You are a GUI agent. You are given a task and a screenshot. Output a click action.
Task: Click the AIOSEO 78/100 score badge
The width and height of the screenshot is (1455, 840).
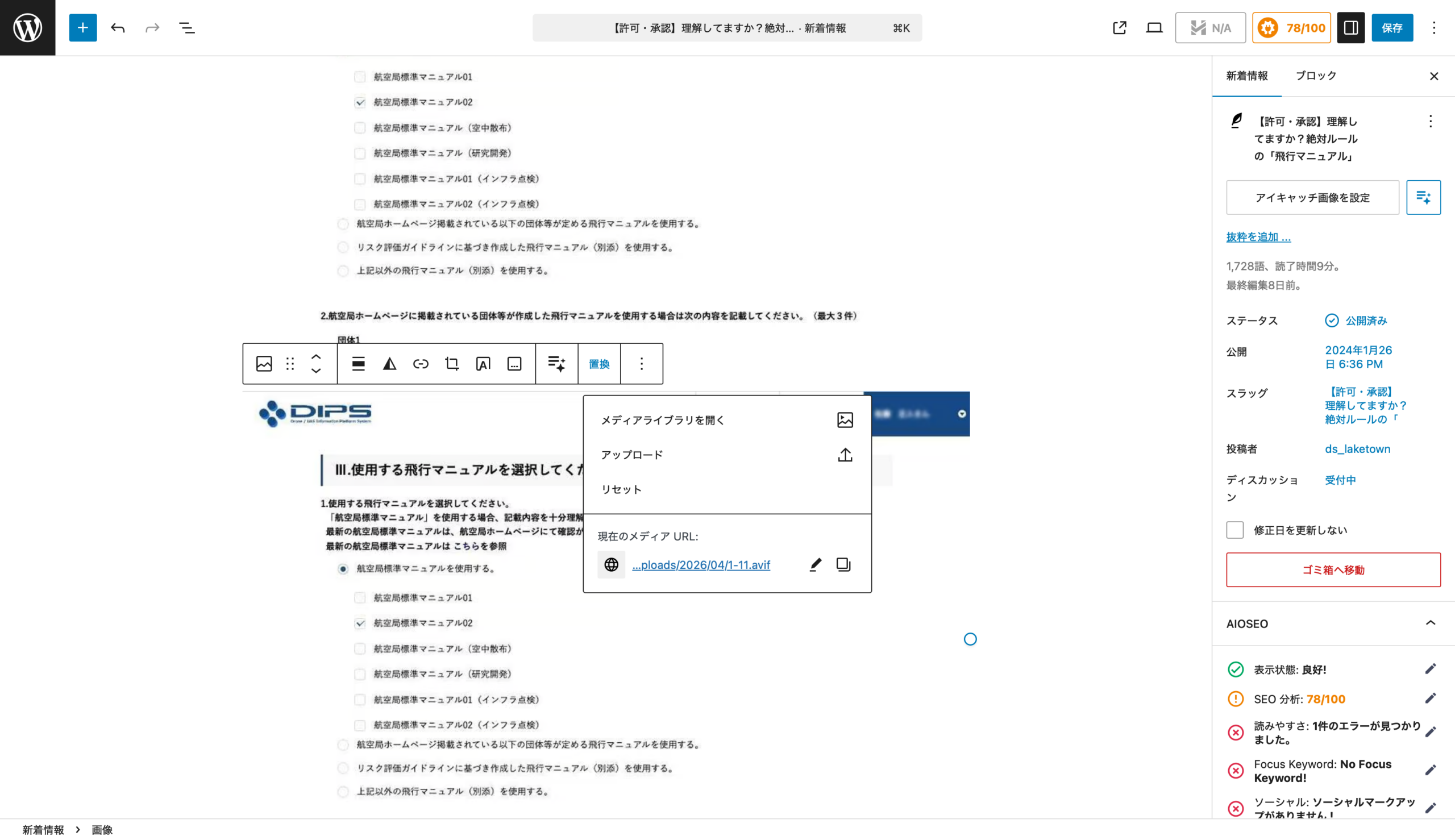point(1291,27)
